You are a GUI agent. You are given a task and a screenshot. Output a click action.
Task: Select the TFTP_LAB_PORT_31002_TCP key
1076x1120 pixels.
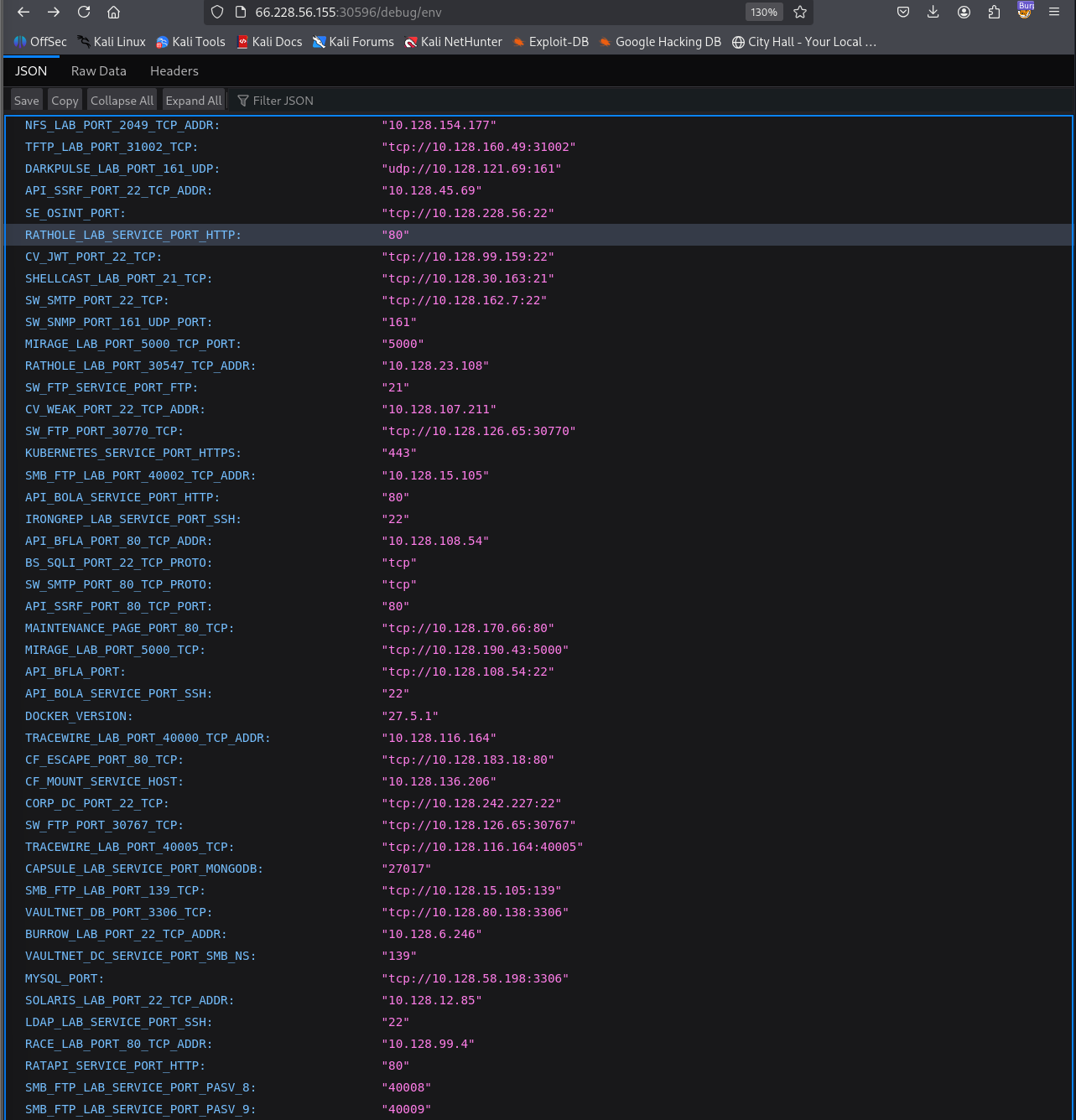(112, 147)
